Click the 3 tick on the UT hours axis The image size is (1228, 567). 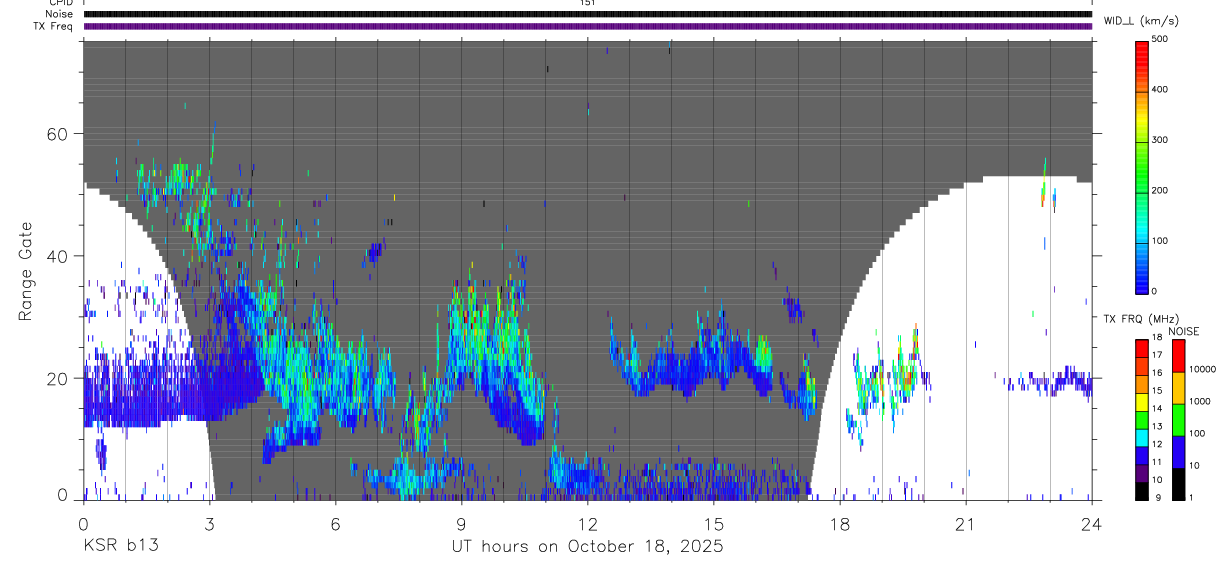point(209,523)
